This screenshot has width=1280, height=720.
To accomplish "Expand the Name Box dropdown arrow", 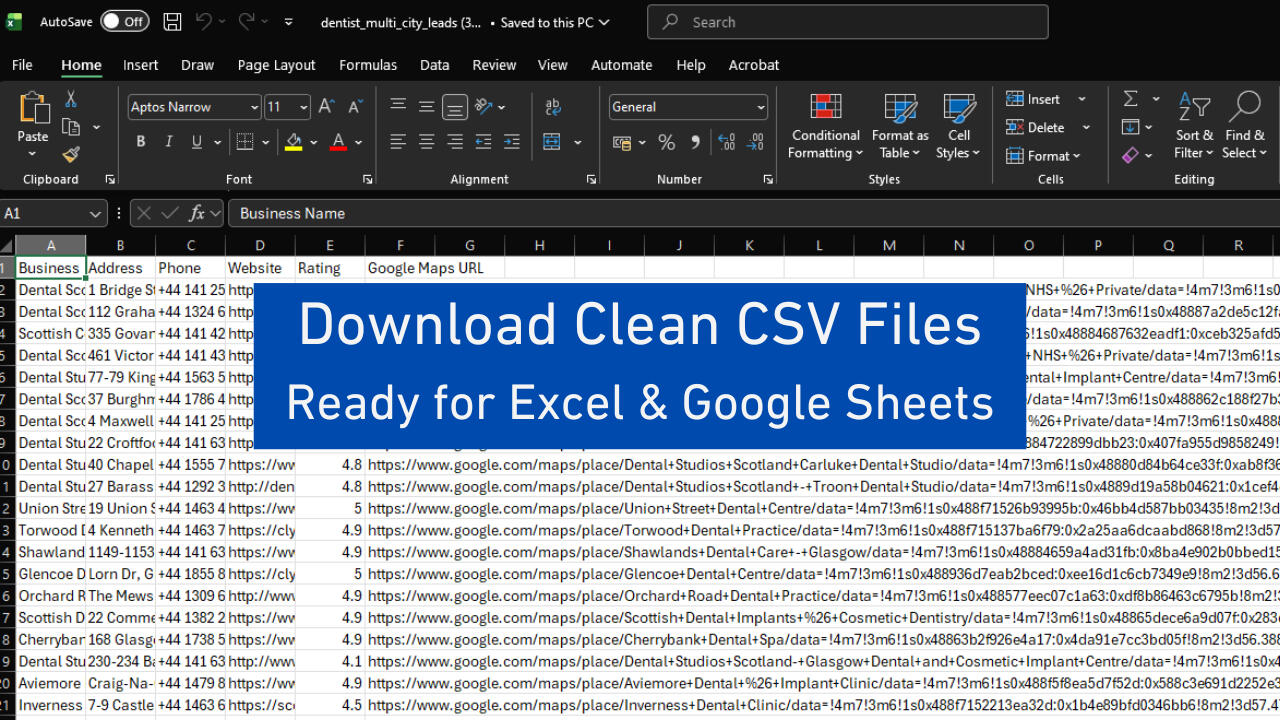I will click(x=96, y=213).
